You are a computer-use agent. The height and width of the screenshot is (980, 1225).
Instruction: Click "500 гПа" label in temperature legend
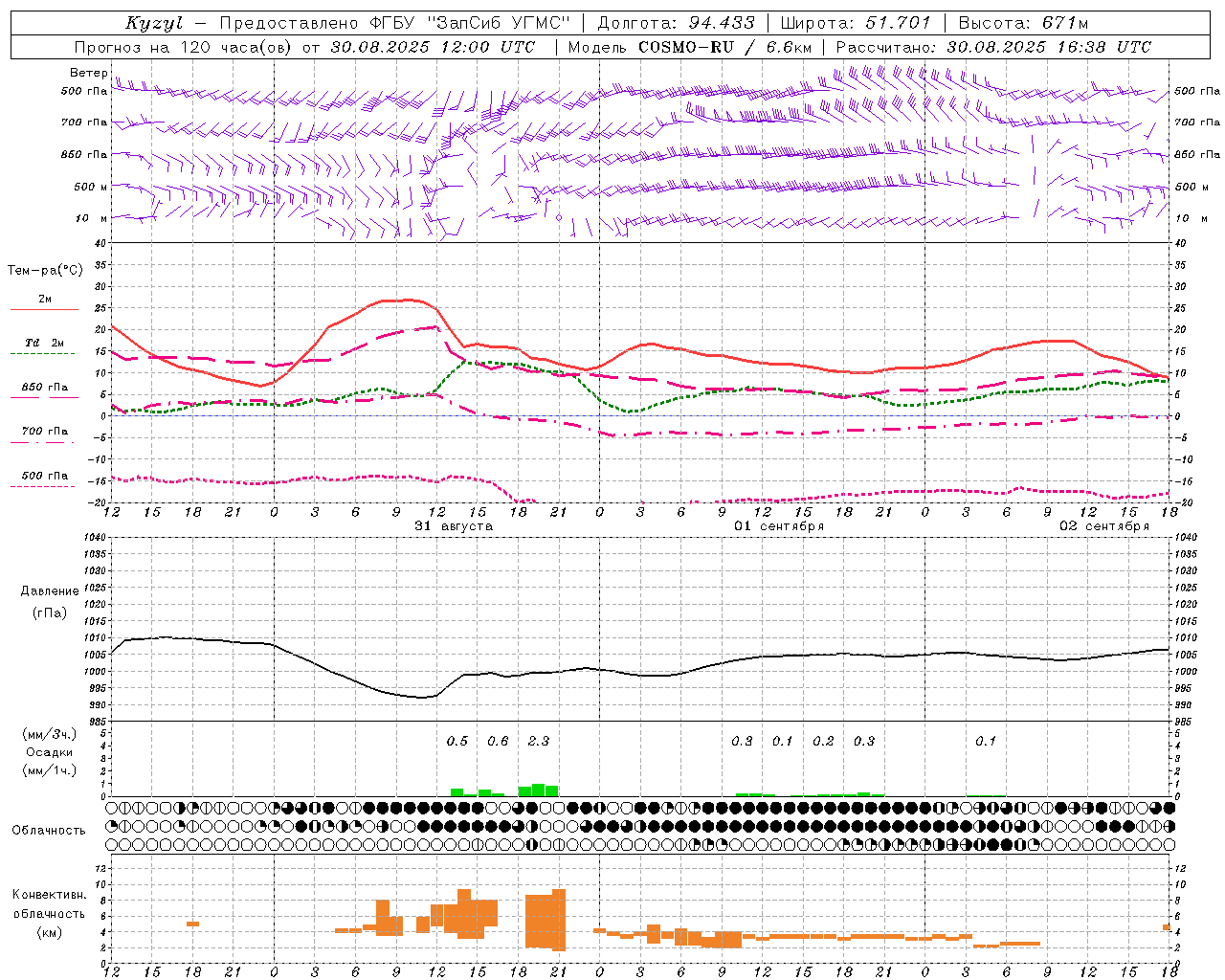(x=45, y=476)
